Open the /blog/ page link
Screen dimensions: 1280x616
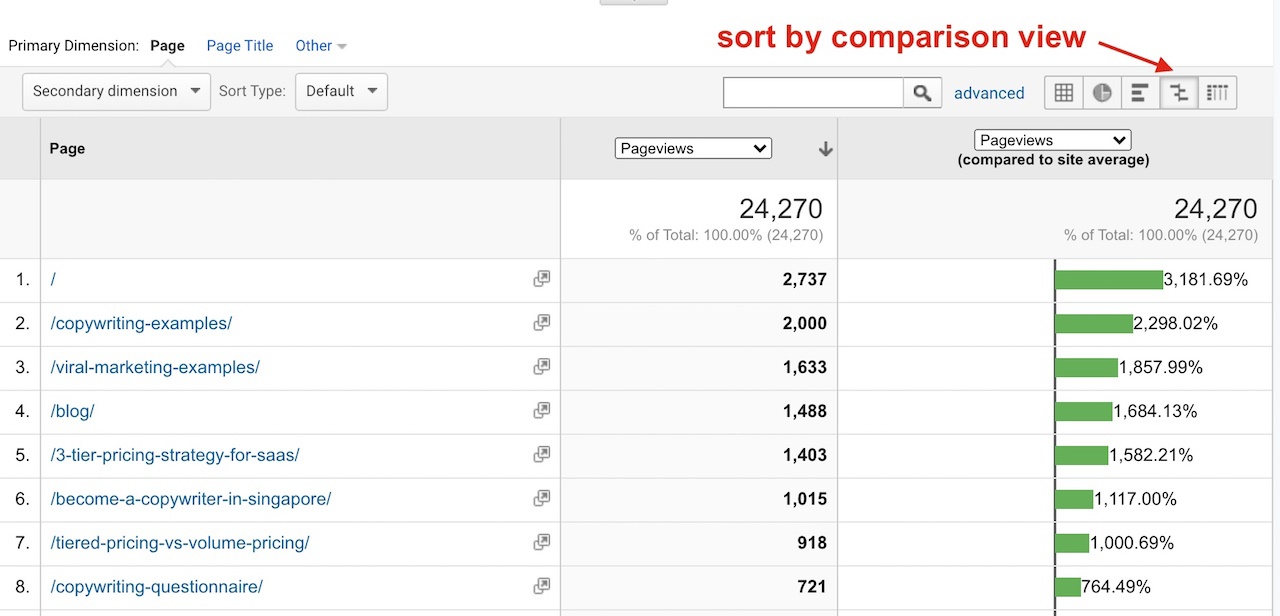pyautogui.click(x=72, y=411)
